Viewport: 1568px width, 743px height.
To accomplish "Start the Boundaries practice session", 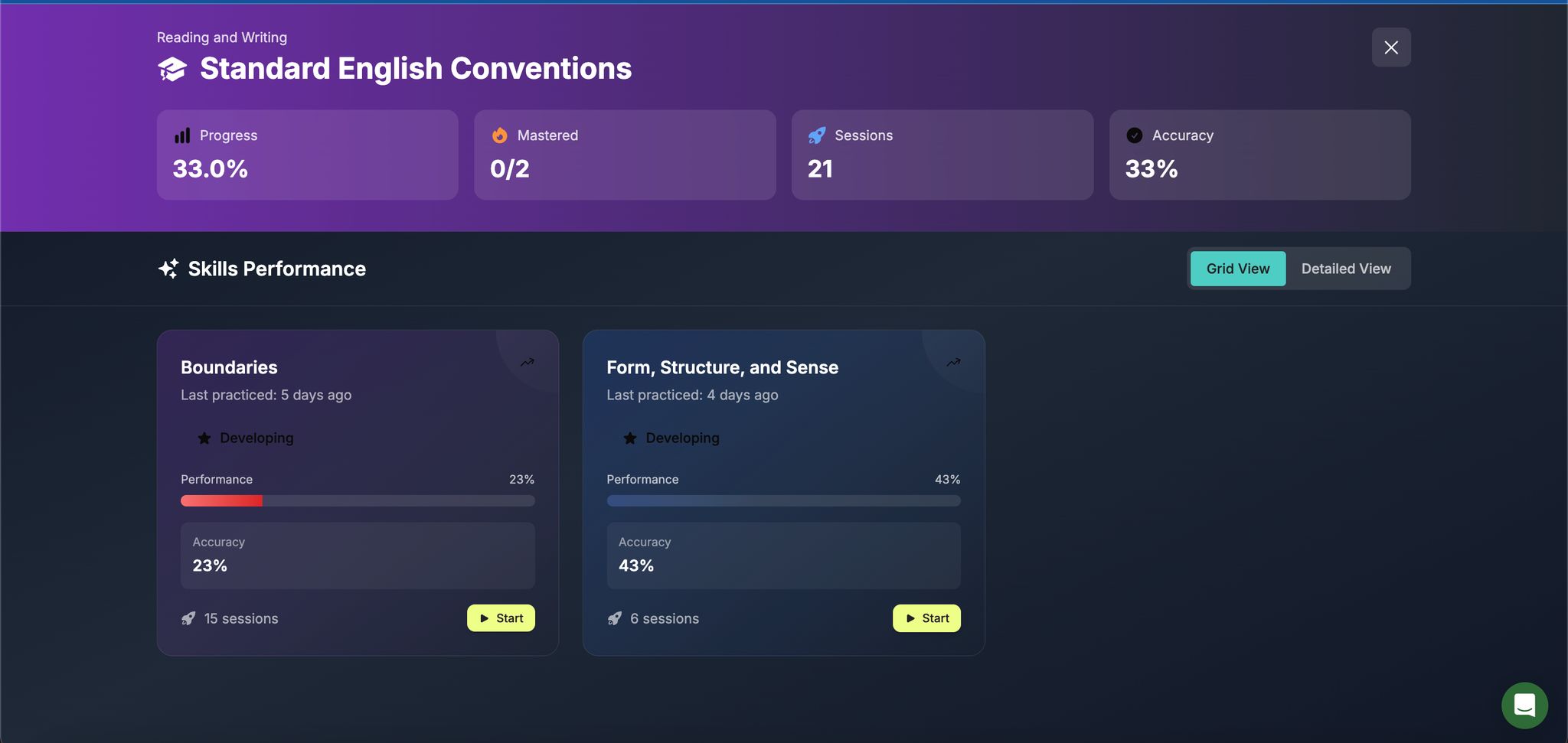I will (501, 618).
